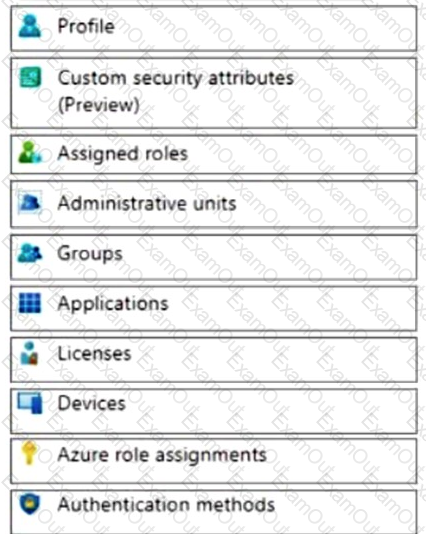Select Authentication methods text
This screenshot has height=534, width=426.
pyautogui.click(x=166, y=505)
